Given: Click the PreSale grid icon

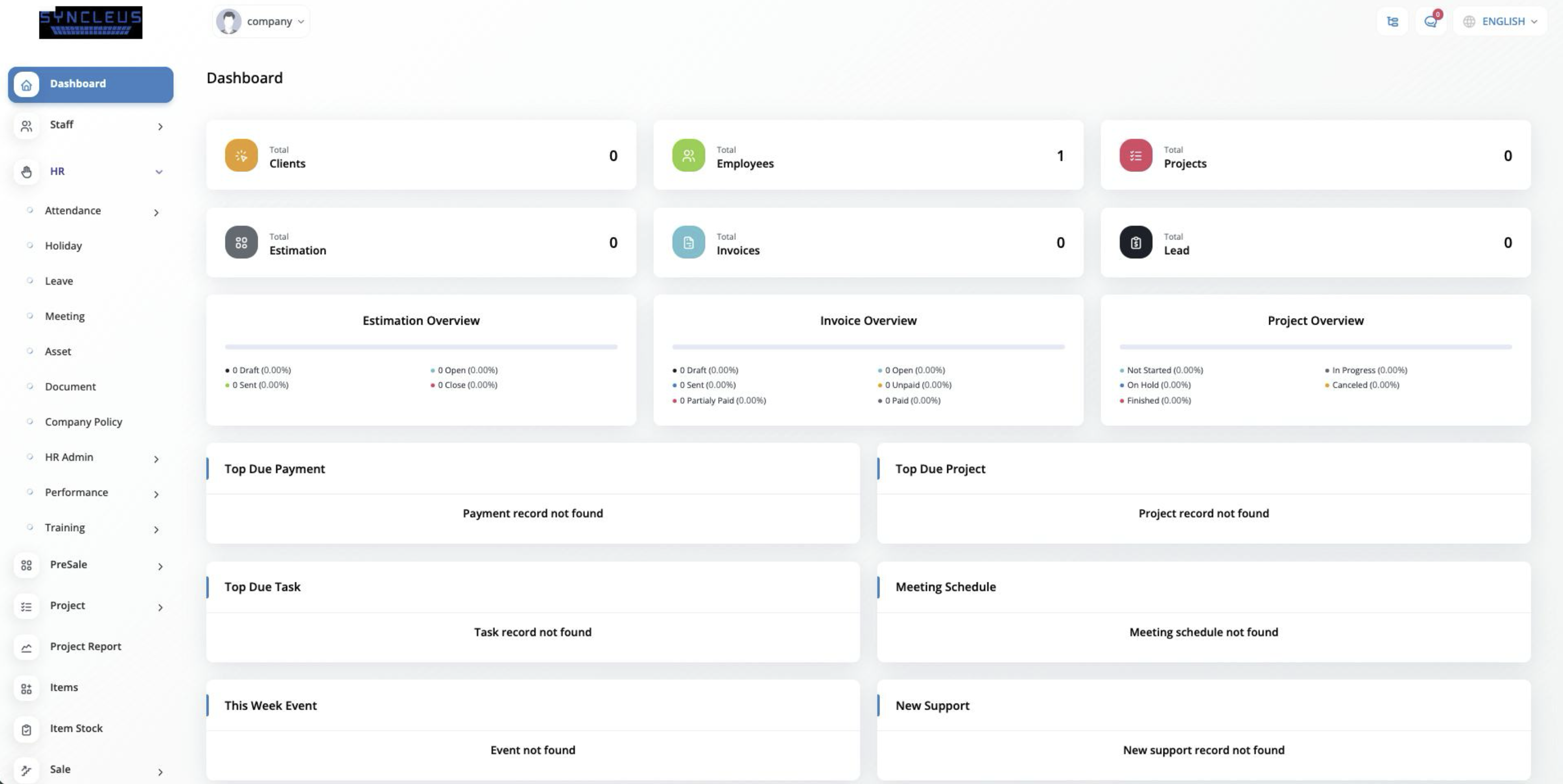Looking at the screenshot, I should click(26, 566).
